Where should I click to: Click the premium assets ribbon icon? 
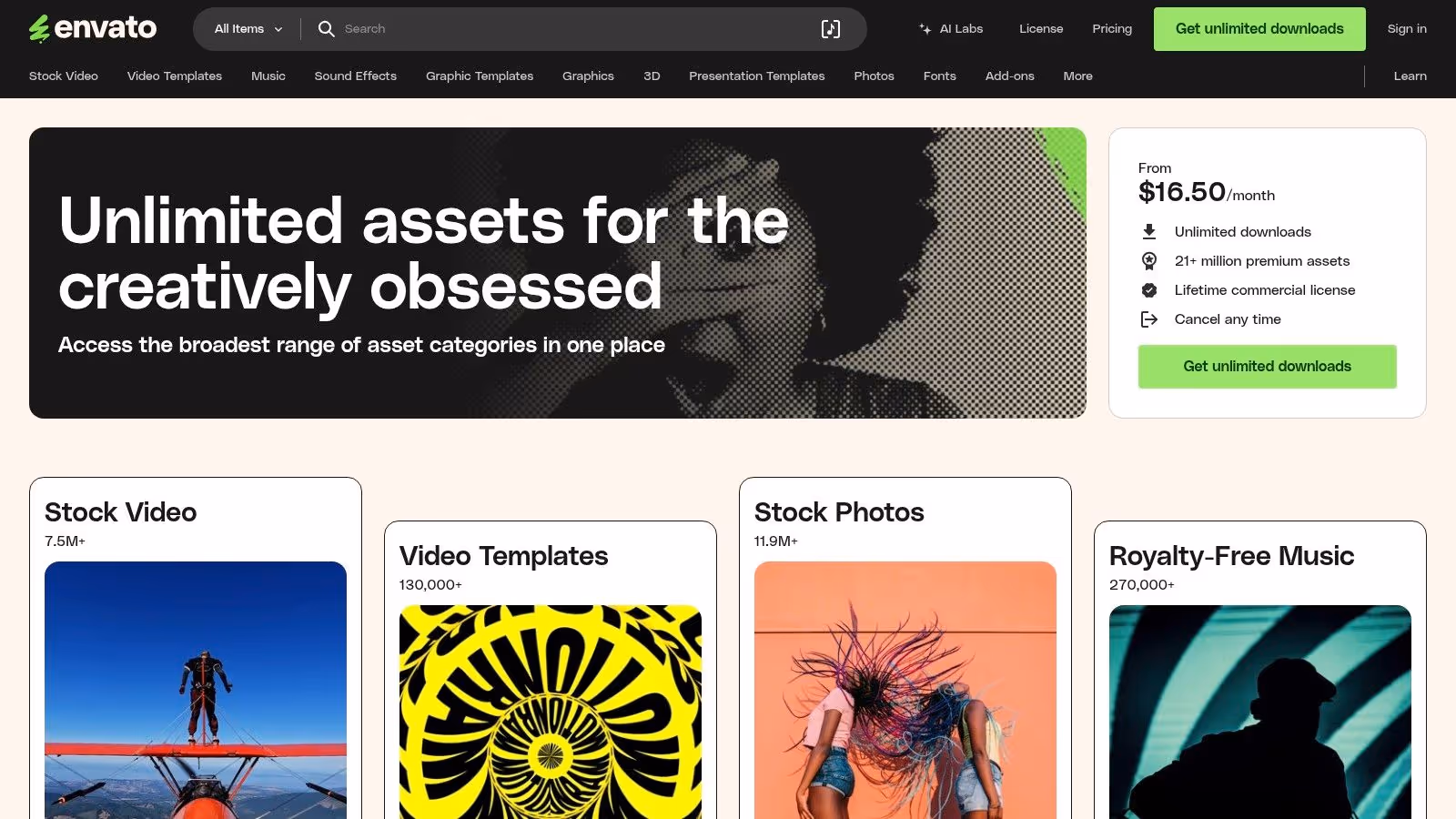click(1149, 261)
